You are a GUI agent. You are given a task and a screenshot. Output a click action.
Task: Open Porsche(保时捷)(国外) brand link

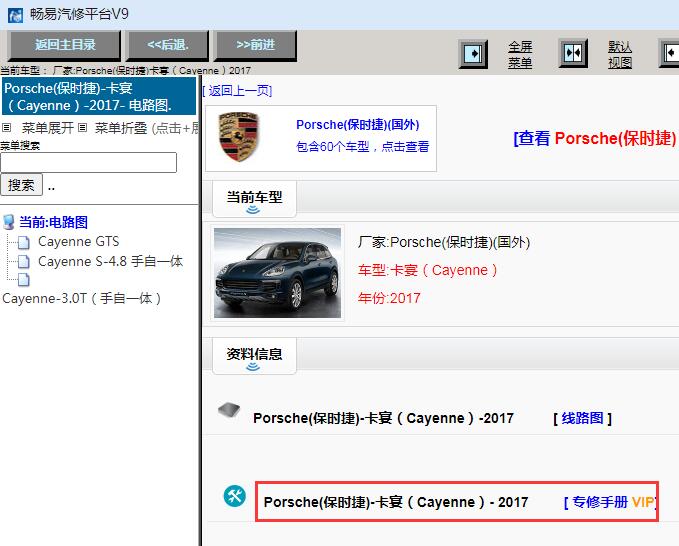pos(358,125)
